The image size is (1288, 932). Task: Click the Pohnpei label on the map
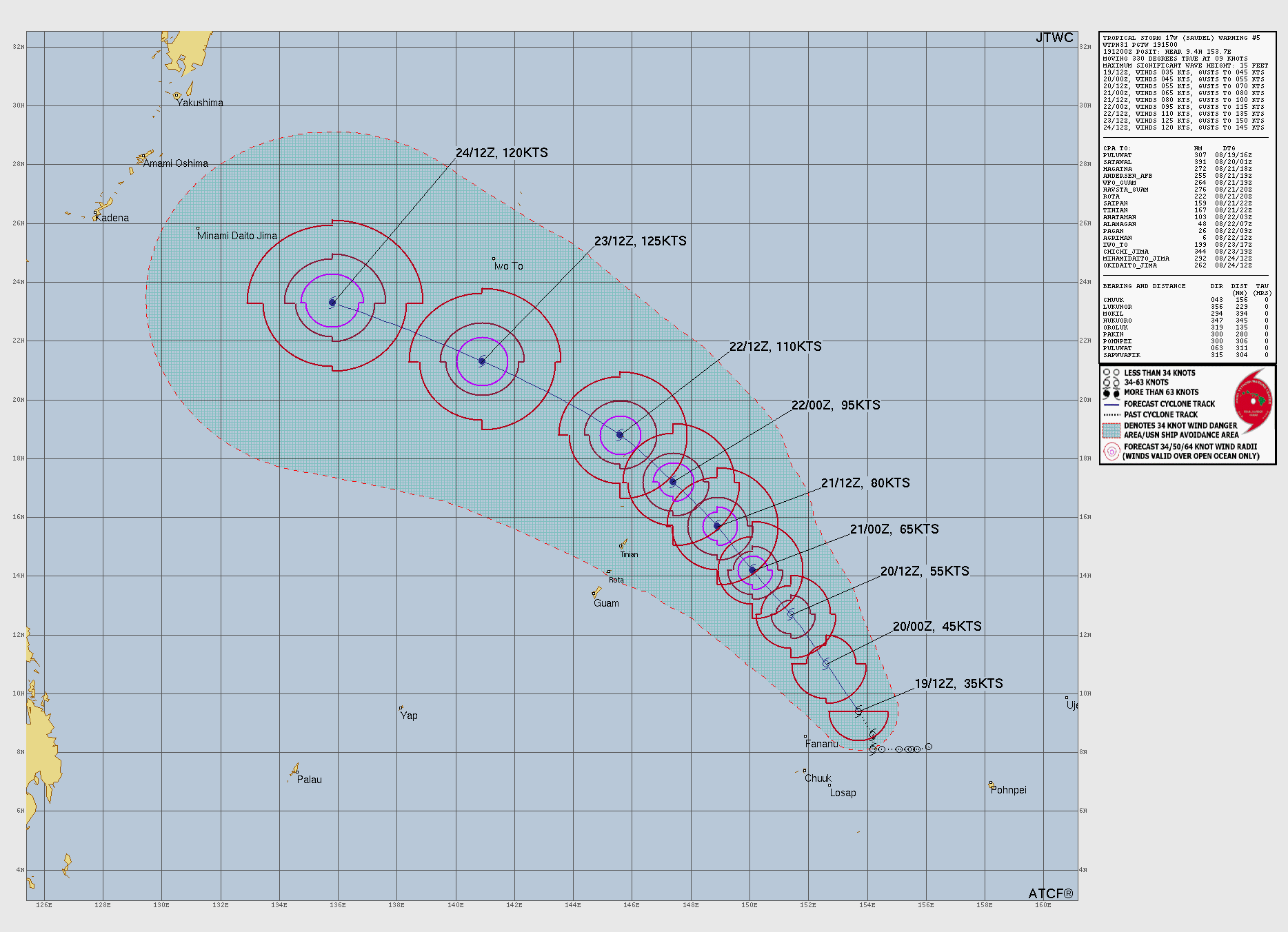(1009, 790)
